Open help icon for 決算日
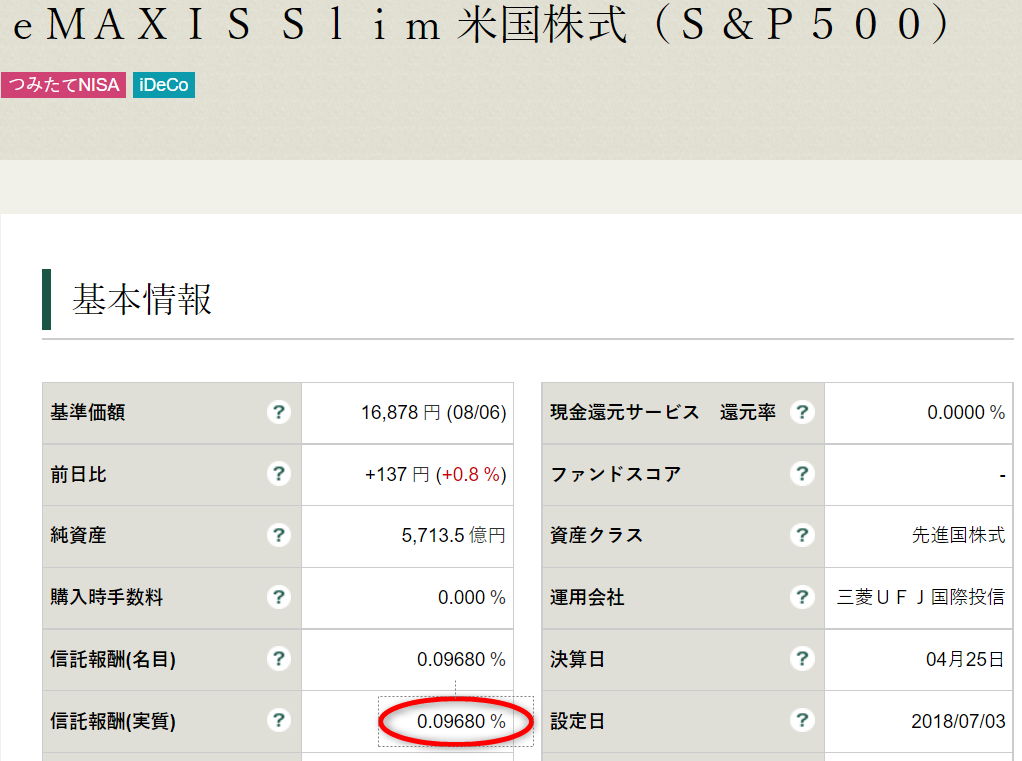 (x=802, y=659)
